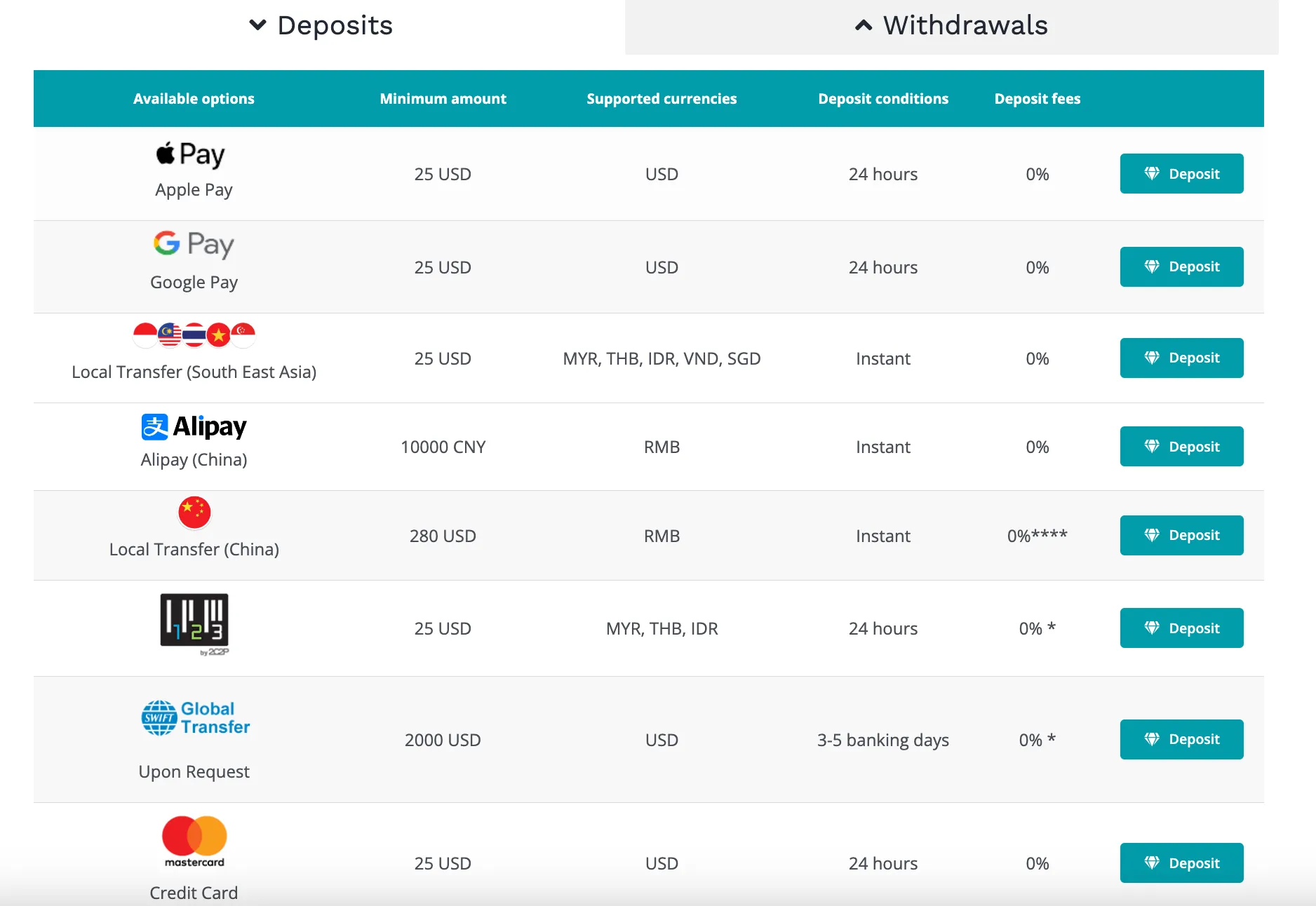Click the 0%**** fee for China transfer
This screenshot has width=1316, height=906.
(x=1038, y=536)
